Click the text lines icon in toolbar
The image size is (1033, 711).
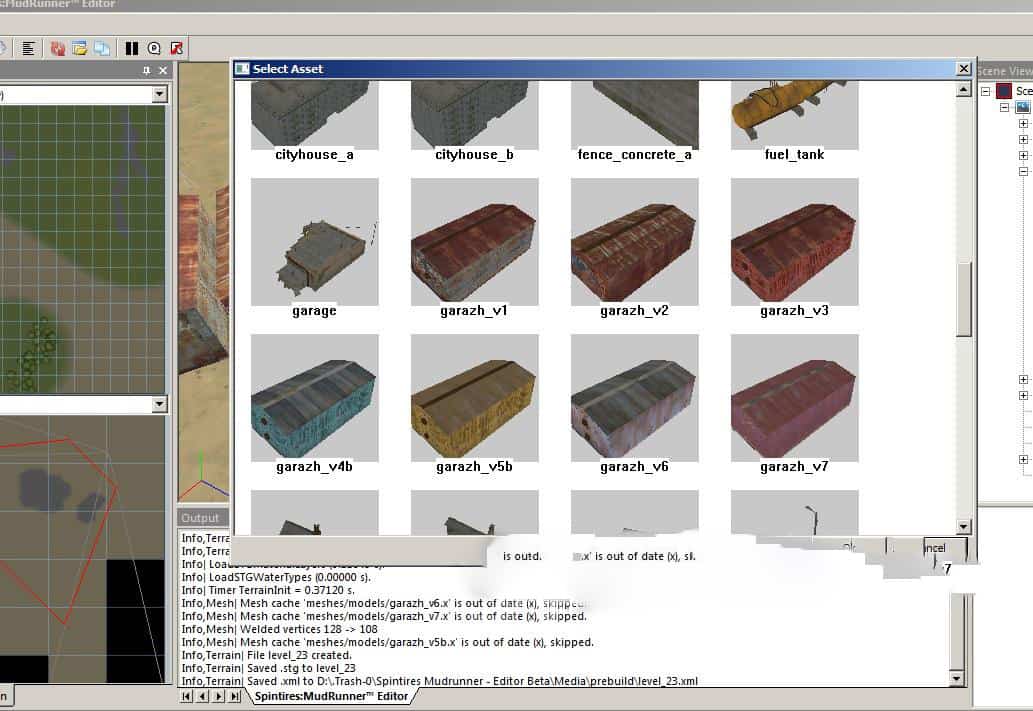(x=29, y=48)
